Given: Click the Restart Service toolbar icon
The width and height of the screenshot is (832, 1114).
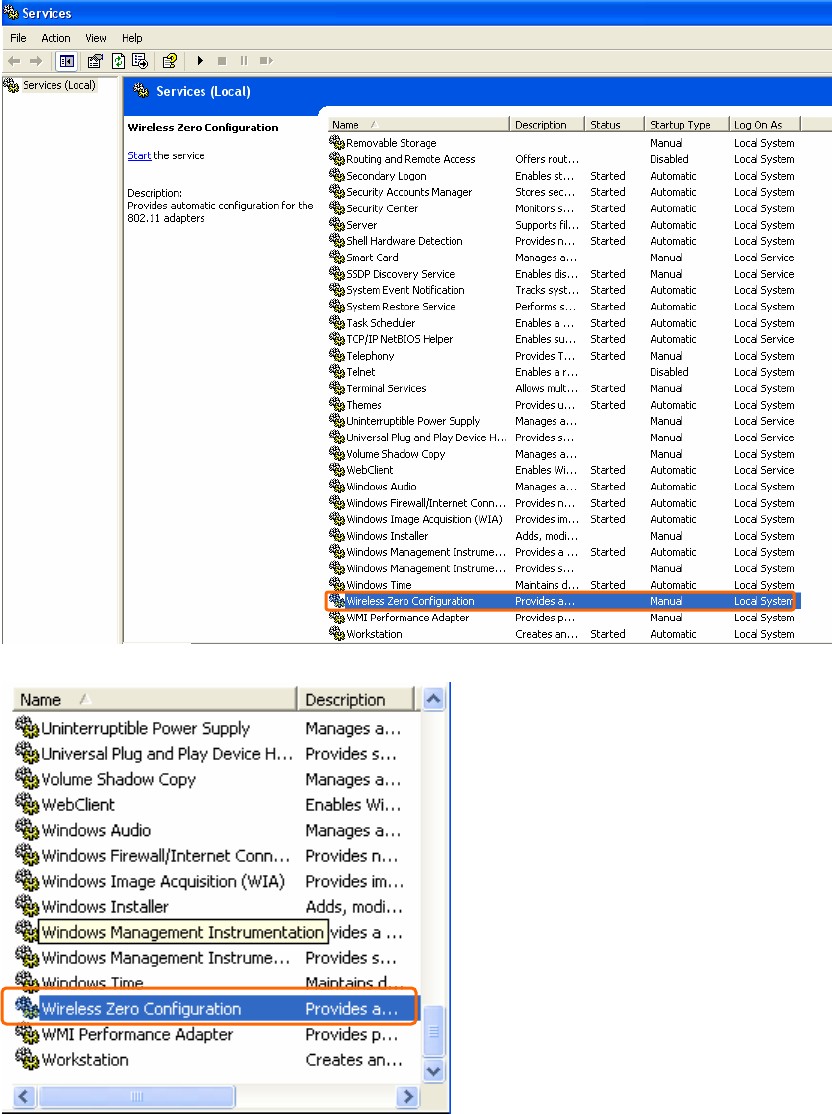Looking at the screenshot, I should coord(266,61).
